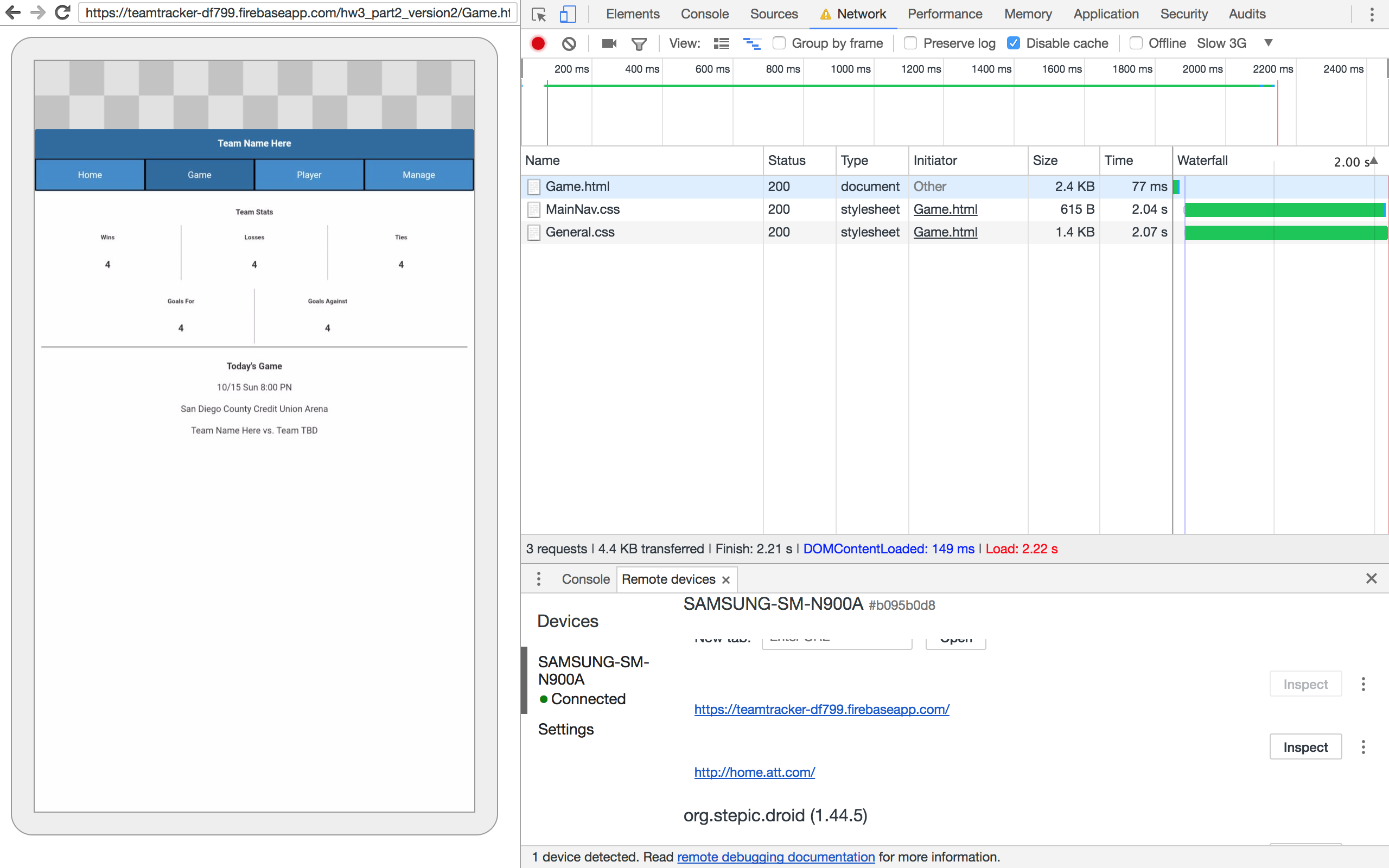Sort requests by the Time column
Image resolution: width=1389 pixels, height=868 pixels.
[1135, 161]
